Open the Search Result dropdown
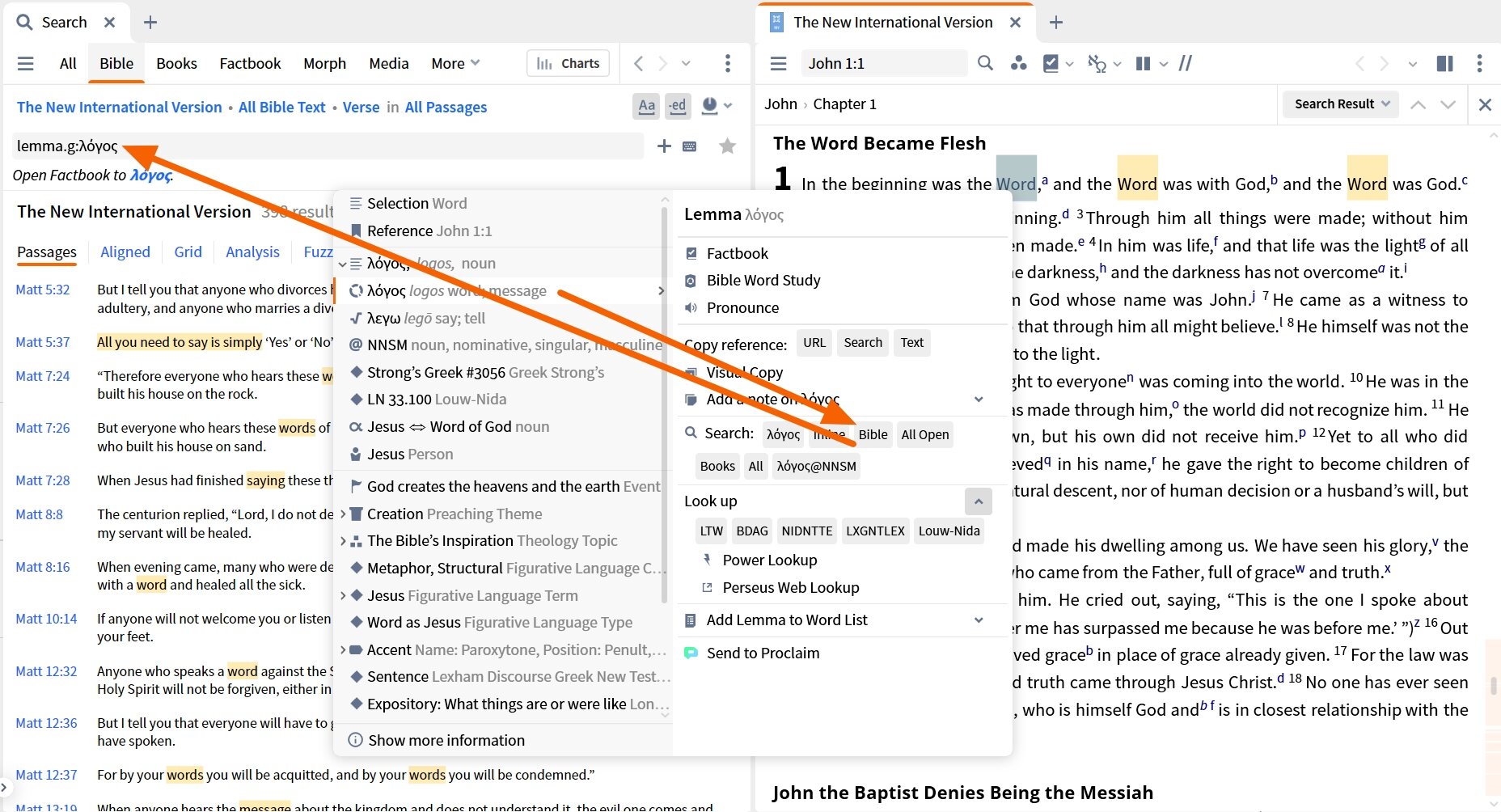Viewport: 1501px width, 812px height. tap(1339, 104)
